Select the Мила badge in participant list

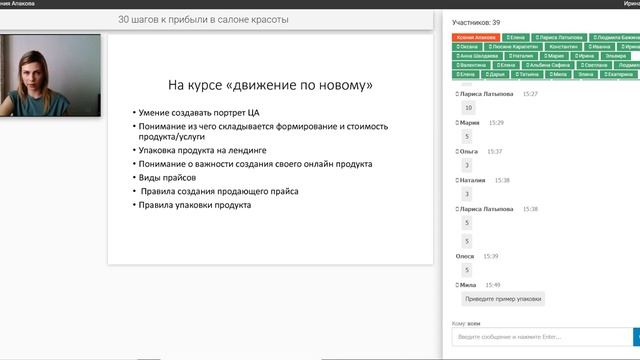pos(558,74)
